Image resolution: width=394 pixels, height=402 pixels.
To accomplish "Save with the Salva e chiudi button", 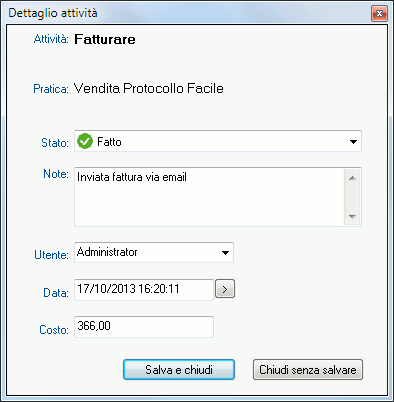I will tap(179, 369).
